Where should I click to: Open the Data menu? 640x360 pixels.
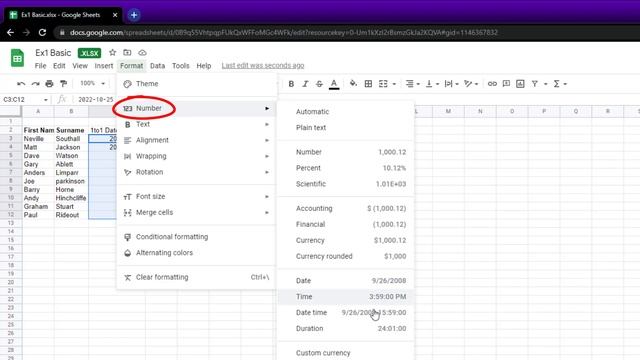157,66
